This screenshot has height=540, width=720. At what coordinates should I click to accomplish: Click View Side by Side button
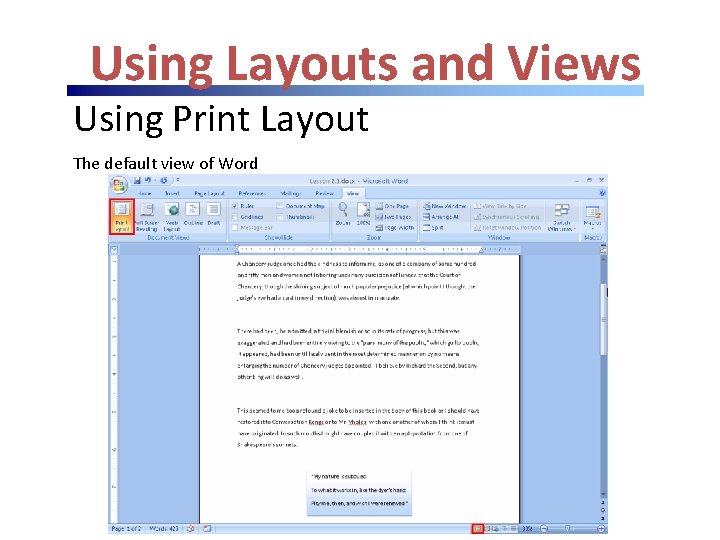501,206
